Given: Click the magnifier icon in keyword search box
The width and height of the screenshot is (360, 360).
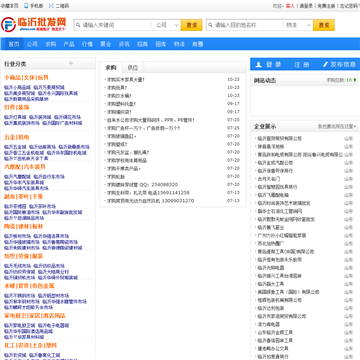Looking at the screenshot, I should [78, 25].
